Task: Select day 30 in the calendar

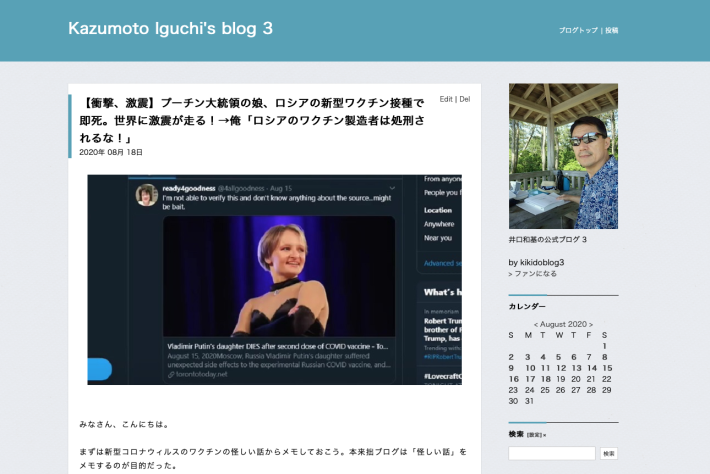Action: 513,401
